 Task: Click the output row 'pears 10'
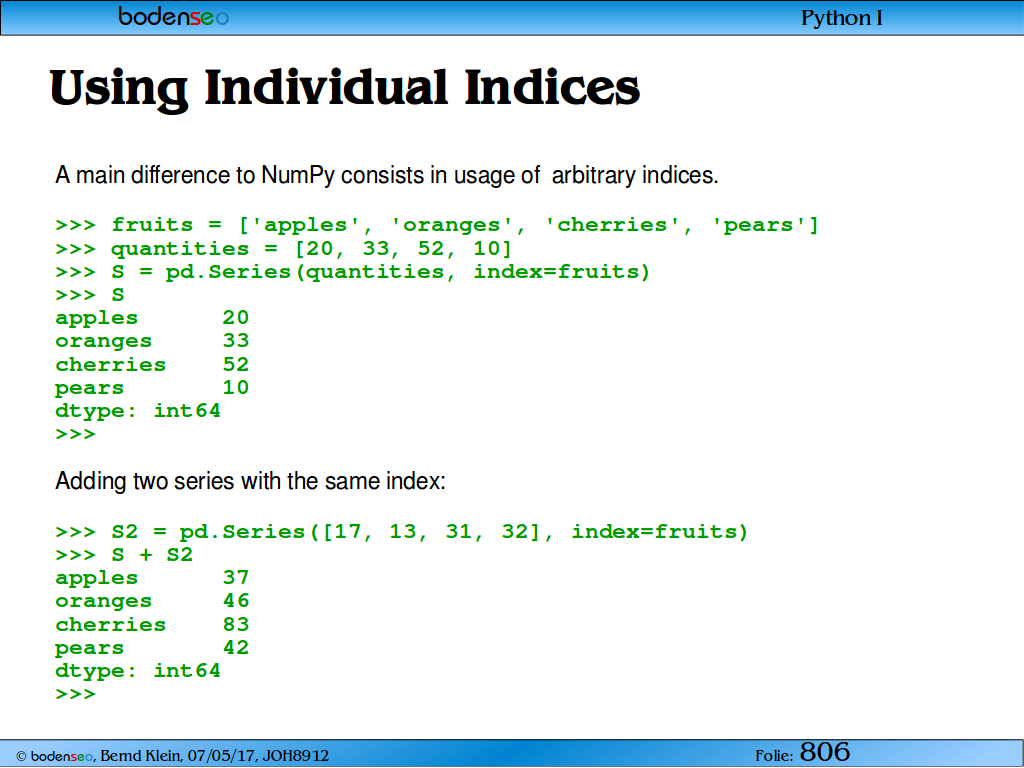[x=152, y=388]
